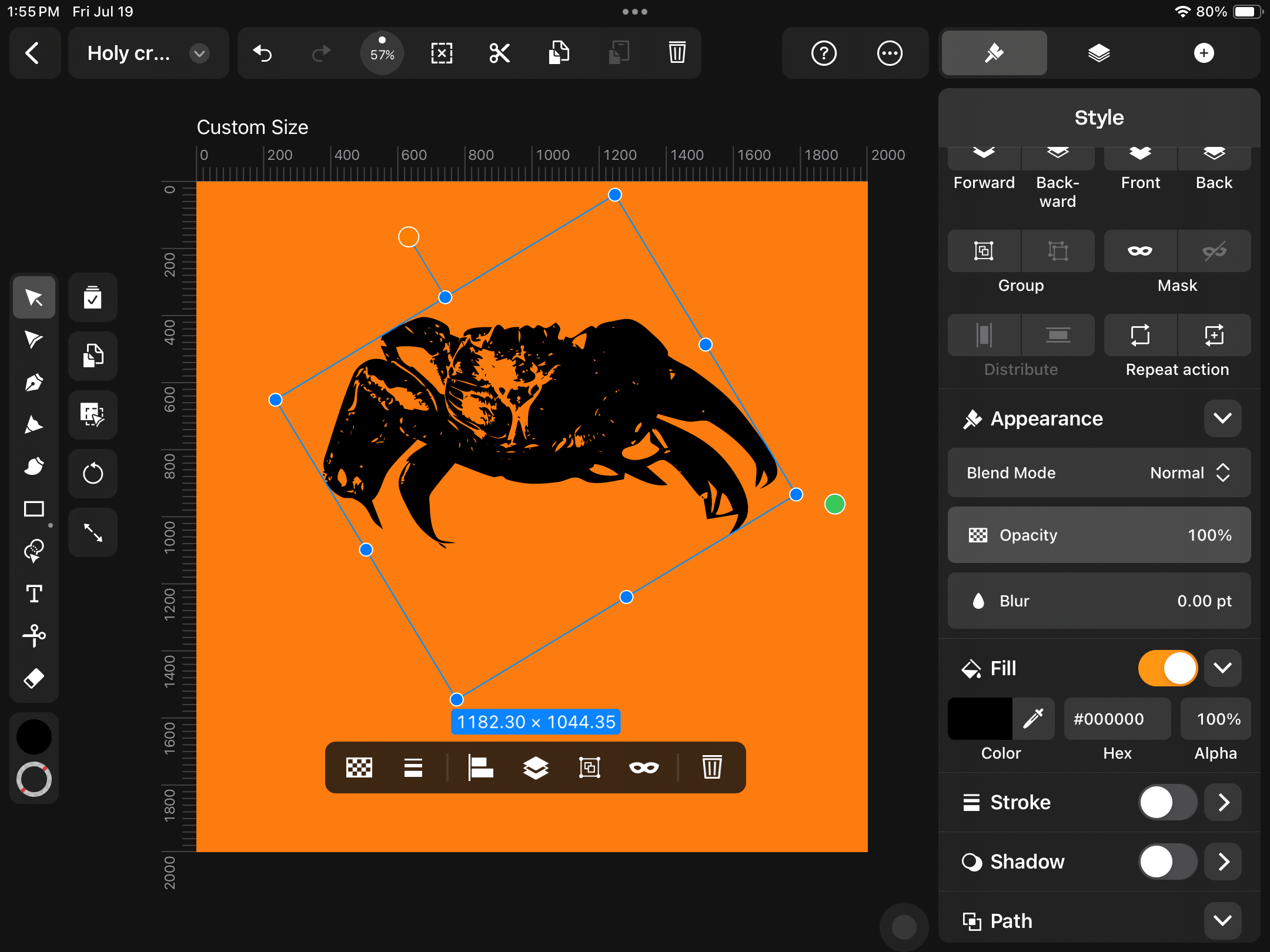The width and height of the screenshot is (1270, 952).
Task: Open the document title dropdown arrow
Action: point(200,53)
